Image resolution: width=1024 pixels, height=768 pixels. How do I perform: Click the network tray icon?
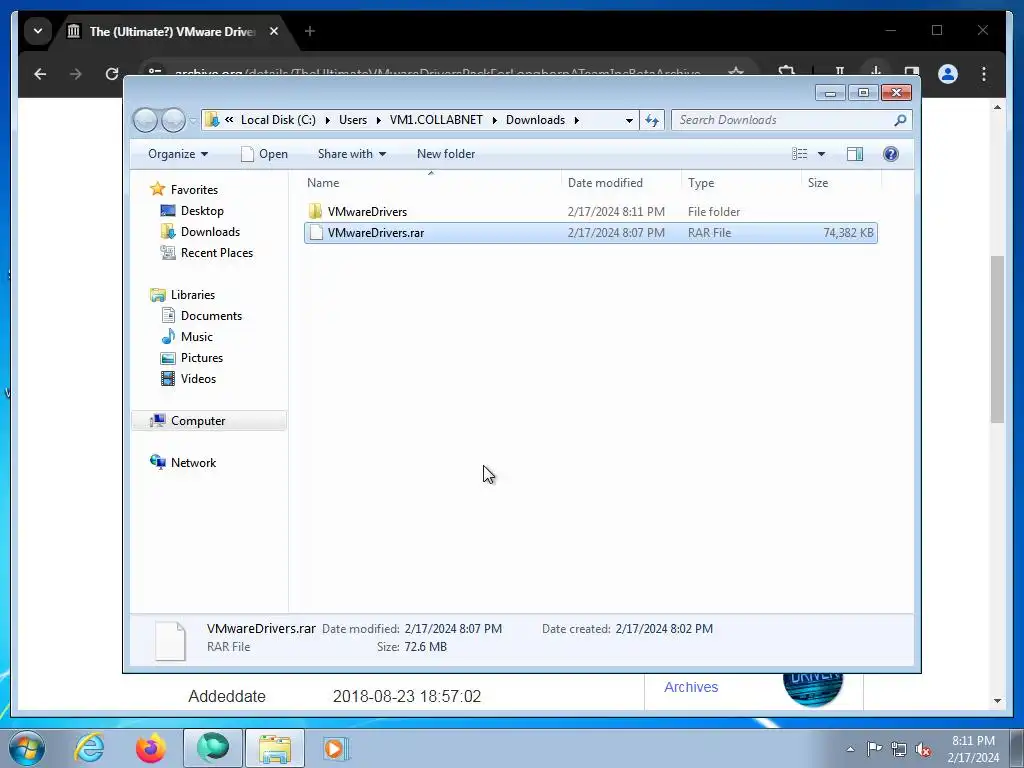(899, 749)
